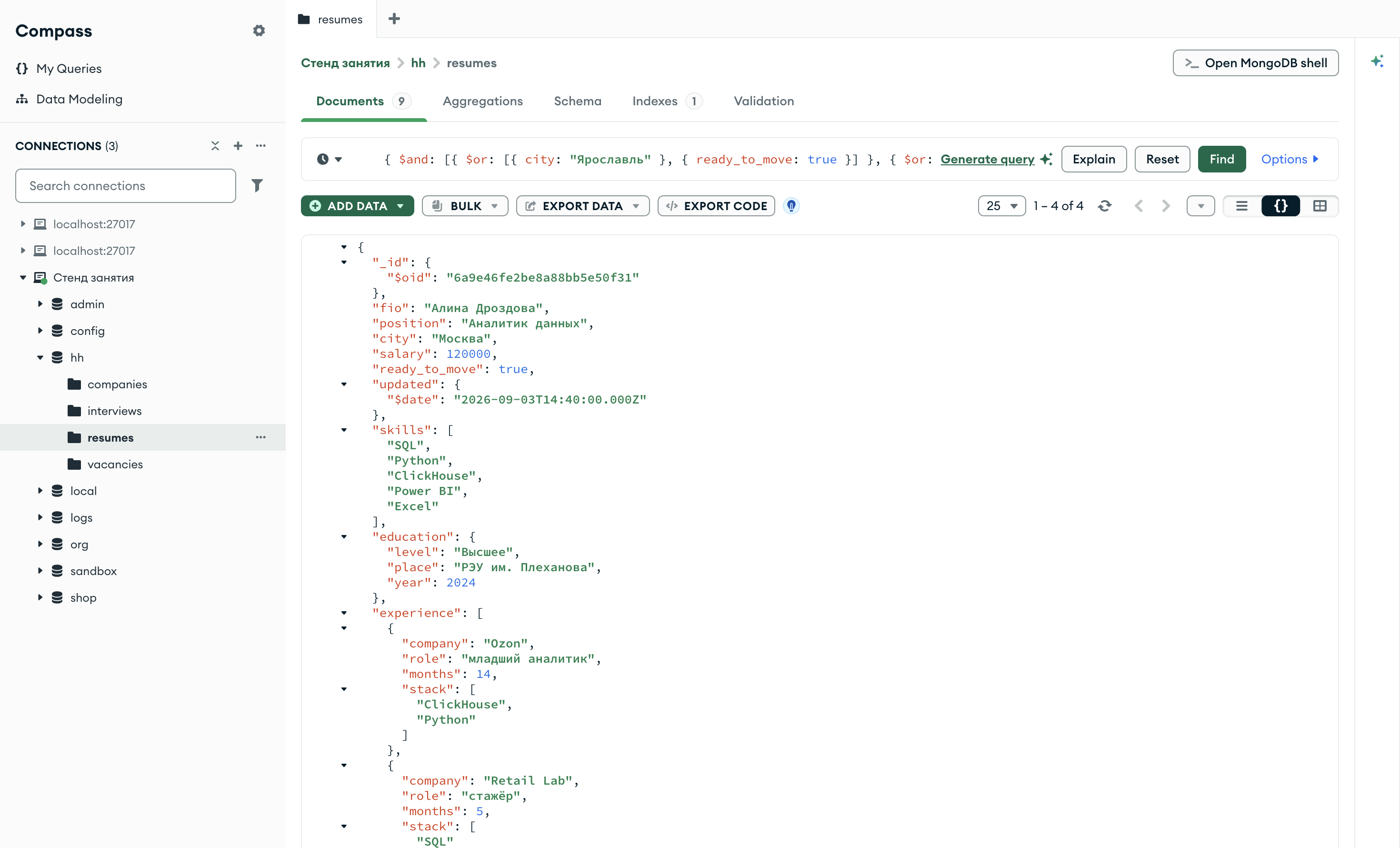The height and width of the screenshot is (848, 1400).
Task: Expand query Options
Action: pos(1290,159)
